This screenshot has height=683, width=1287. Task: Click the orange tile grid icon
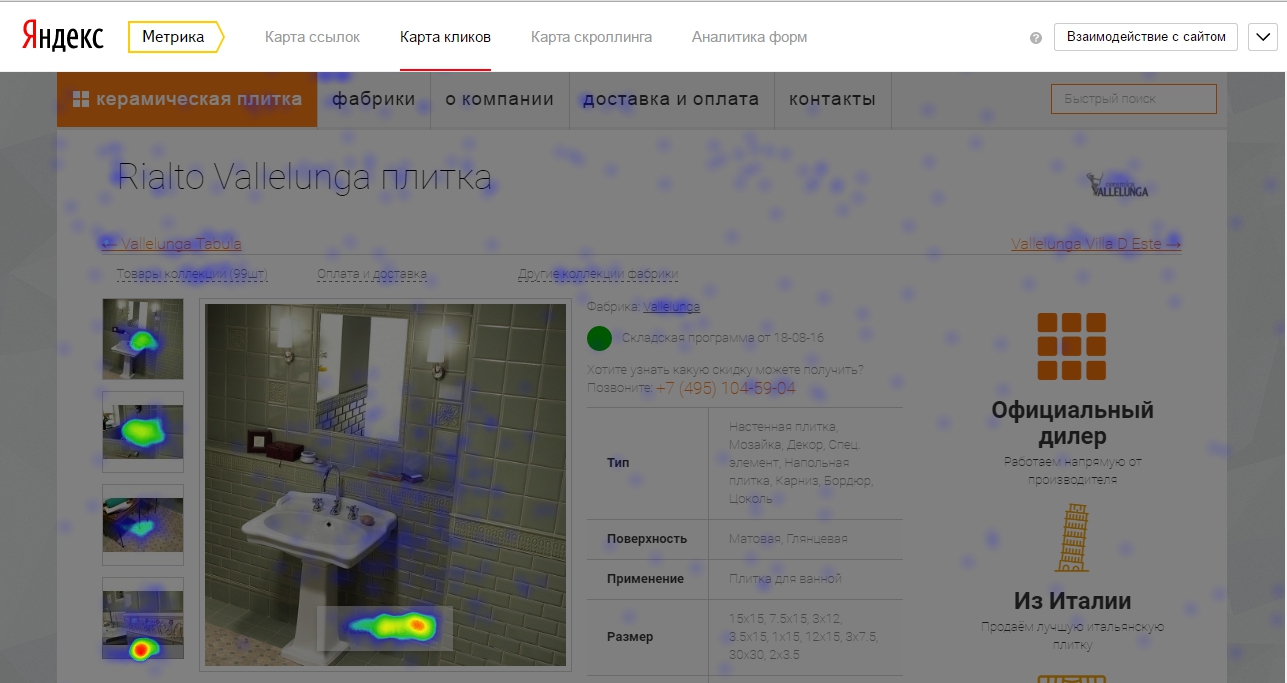coord(1072,346)
